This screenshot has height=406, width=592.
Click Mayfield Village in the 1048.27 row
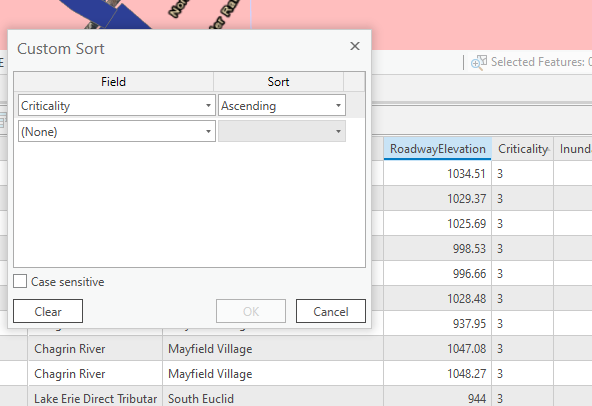273,374
